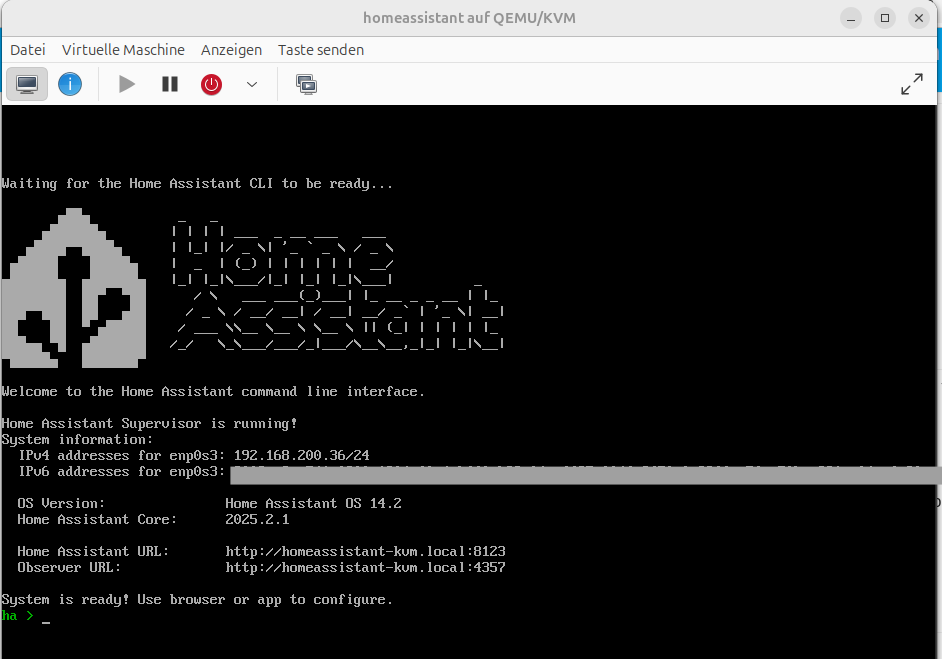Click 'System is ready!' message line

[196, 600]
